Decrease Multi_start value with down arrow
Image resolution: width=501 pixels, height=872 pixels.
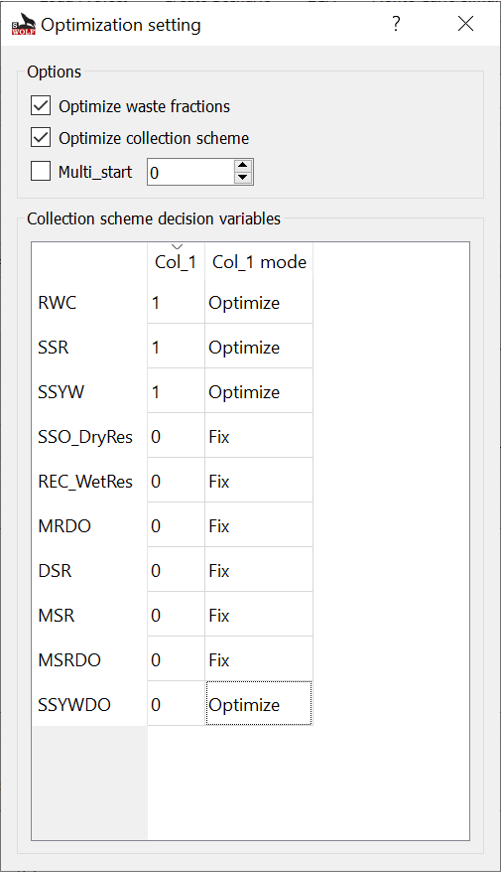pos(243,178)
